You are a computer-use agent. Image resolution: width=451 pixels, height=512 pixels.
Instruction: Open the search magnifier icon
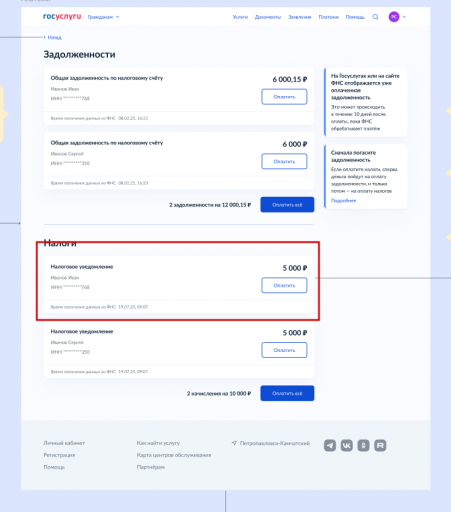tap(375, 17)
